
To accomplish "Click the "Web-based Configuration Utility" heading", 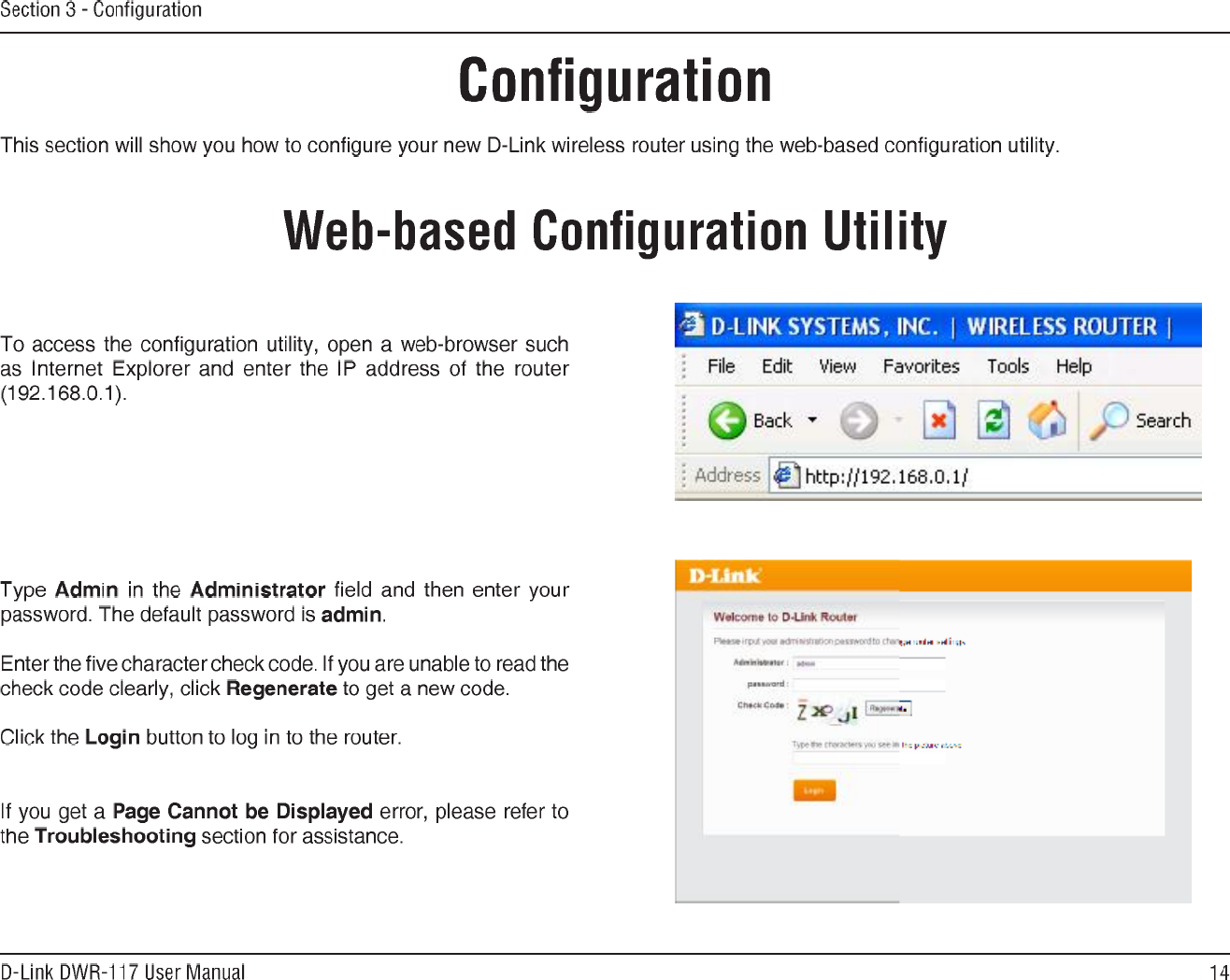I will coord(615,231).
